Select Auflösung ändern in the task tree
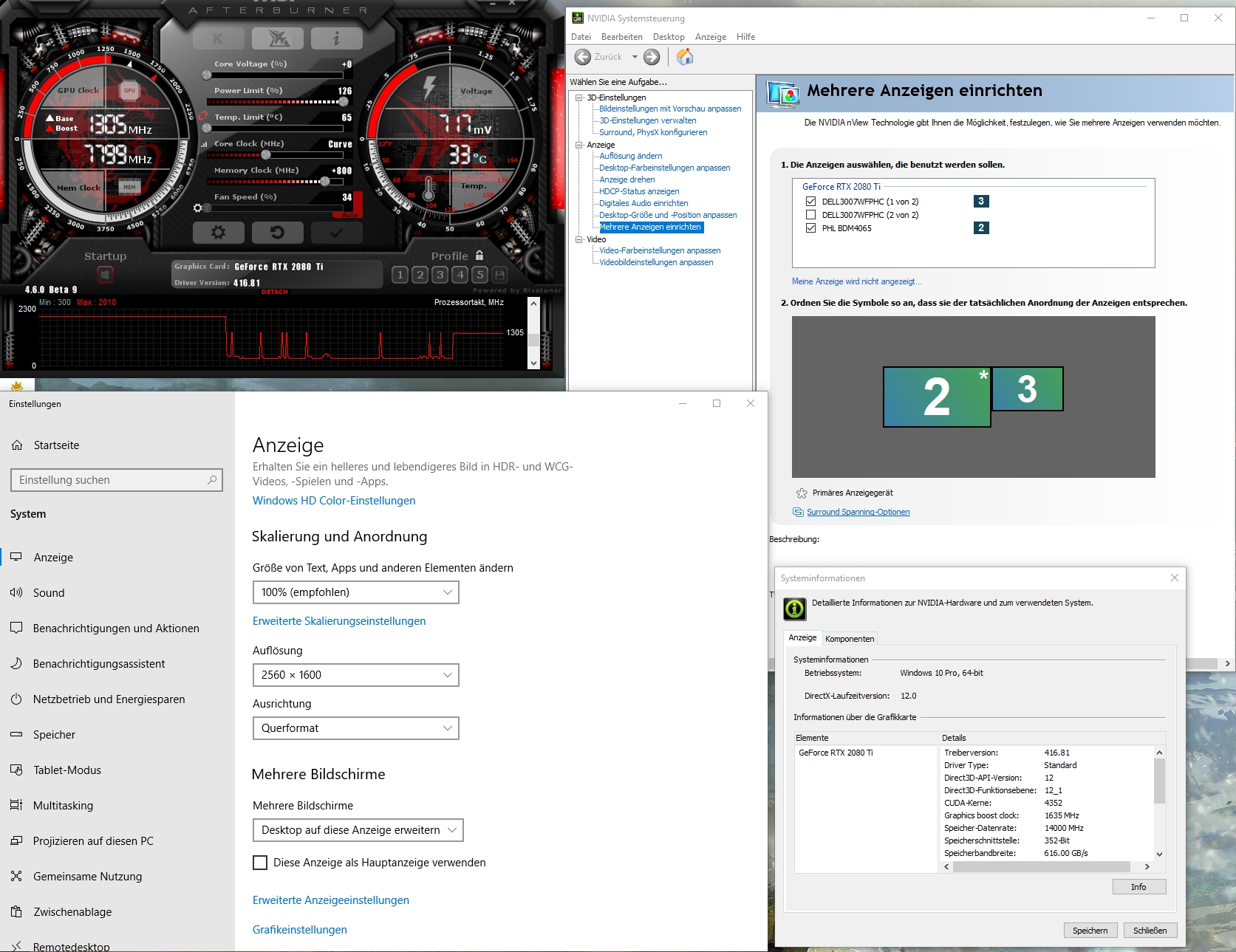The height and width of the screenshot is (952, 1236). pos(631,156)
